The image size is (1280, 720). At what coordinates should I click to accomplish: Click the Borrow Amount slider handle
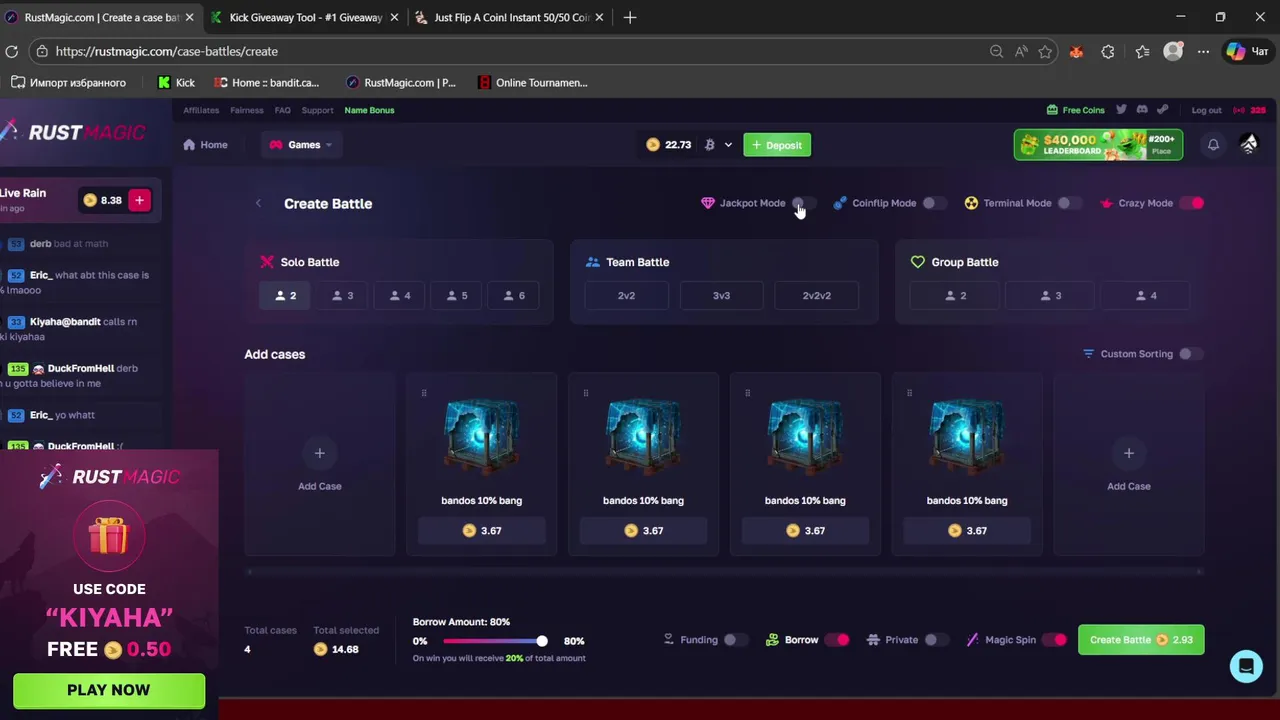(x=541, y=641)
